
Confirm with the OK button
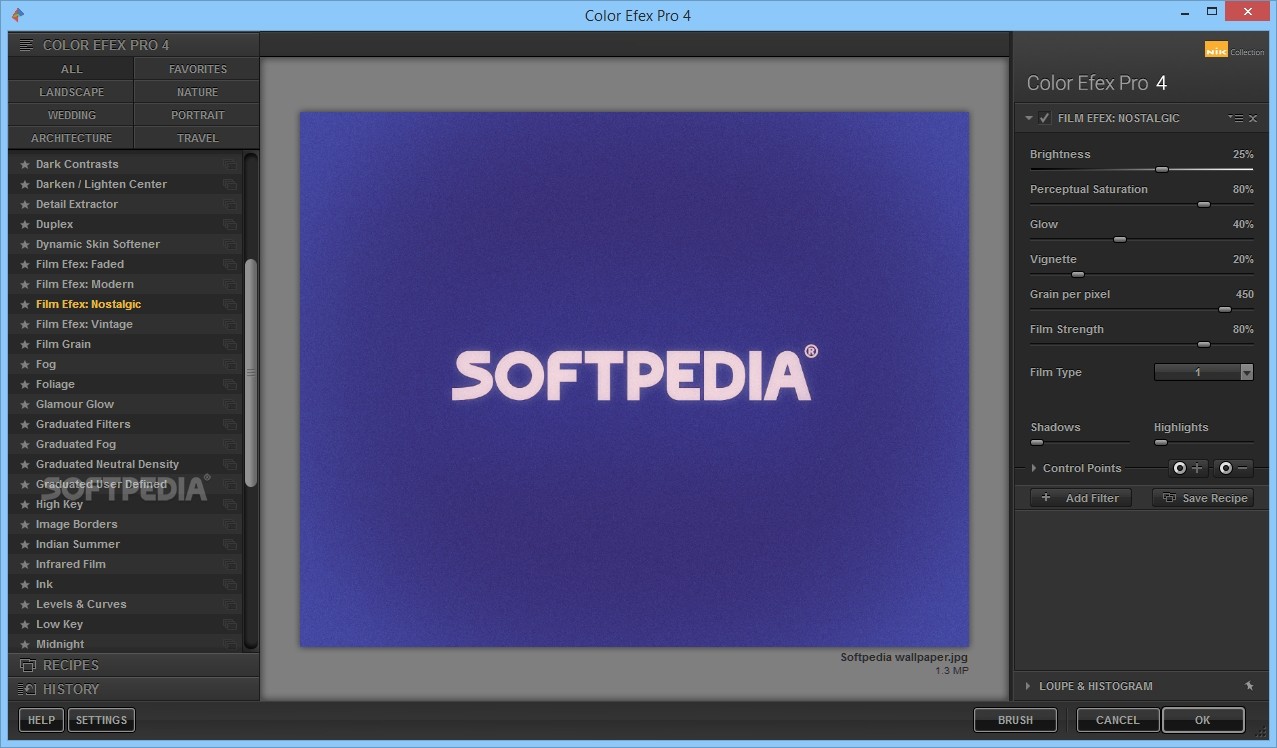point(1203,720)
